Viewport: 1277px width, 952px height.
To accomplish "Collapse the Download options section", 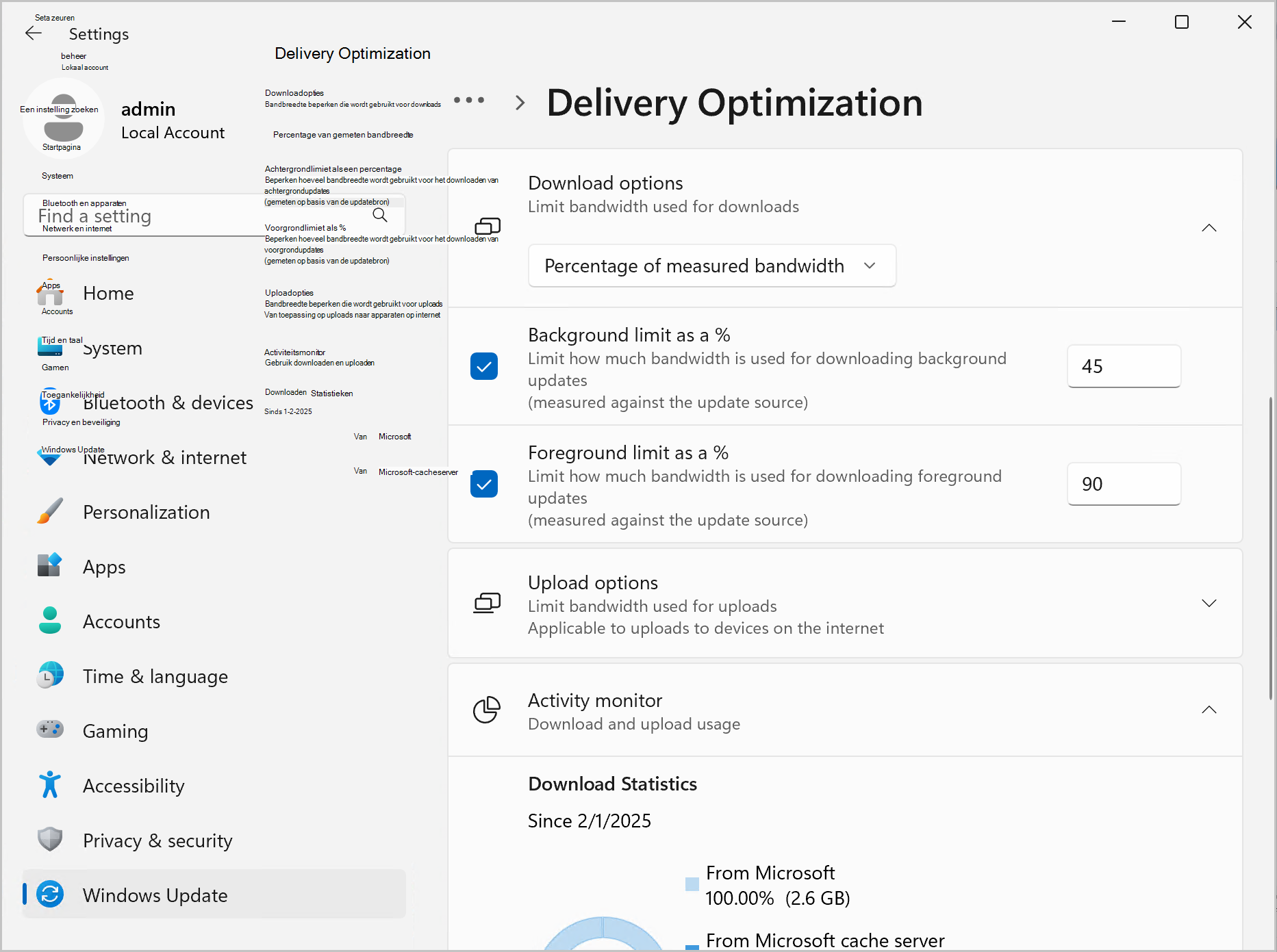I will (x=1209, y=228).
